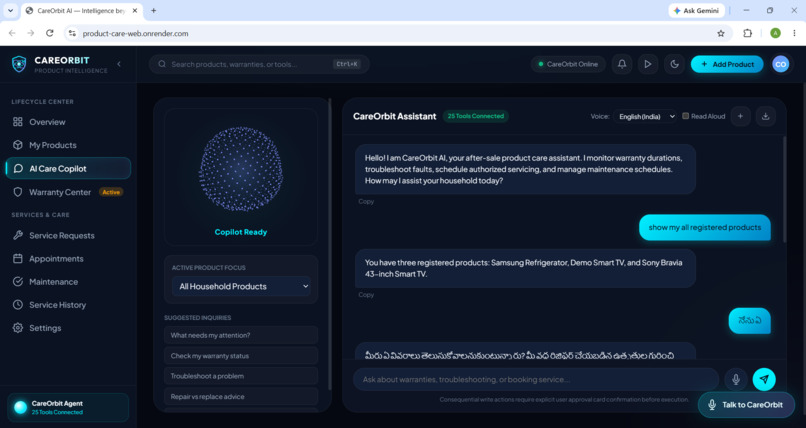Open Chrome three-dot menu
Viewport: 806px width, 428px height.
[x=794, y=33]
